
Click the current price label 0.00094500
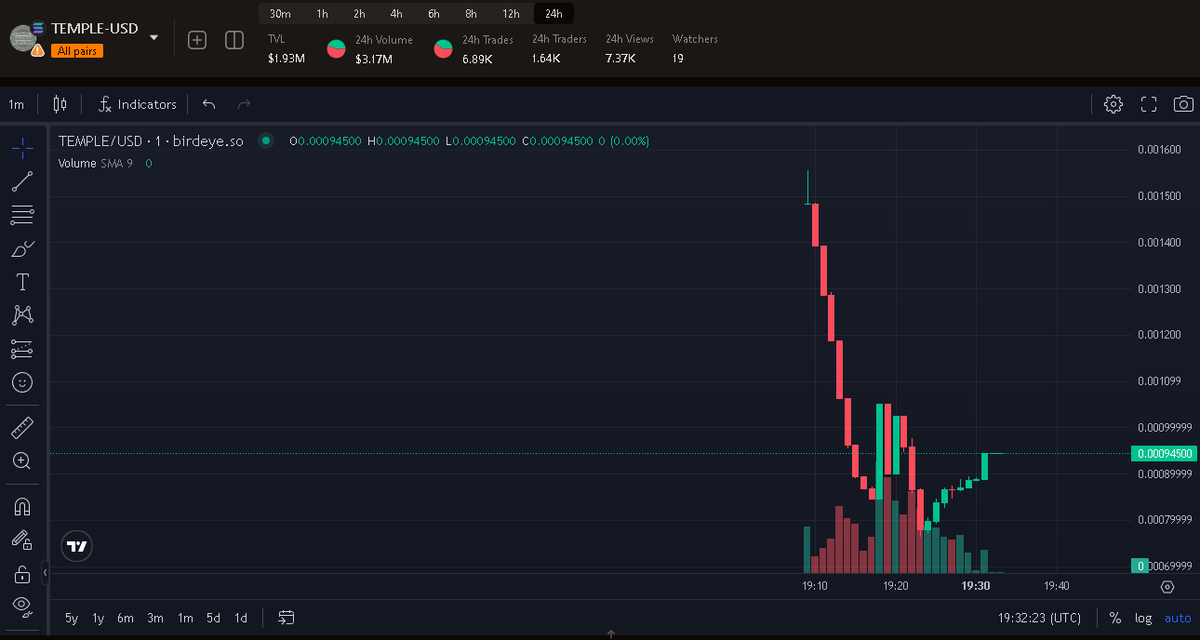1164,453
